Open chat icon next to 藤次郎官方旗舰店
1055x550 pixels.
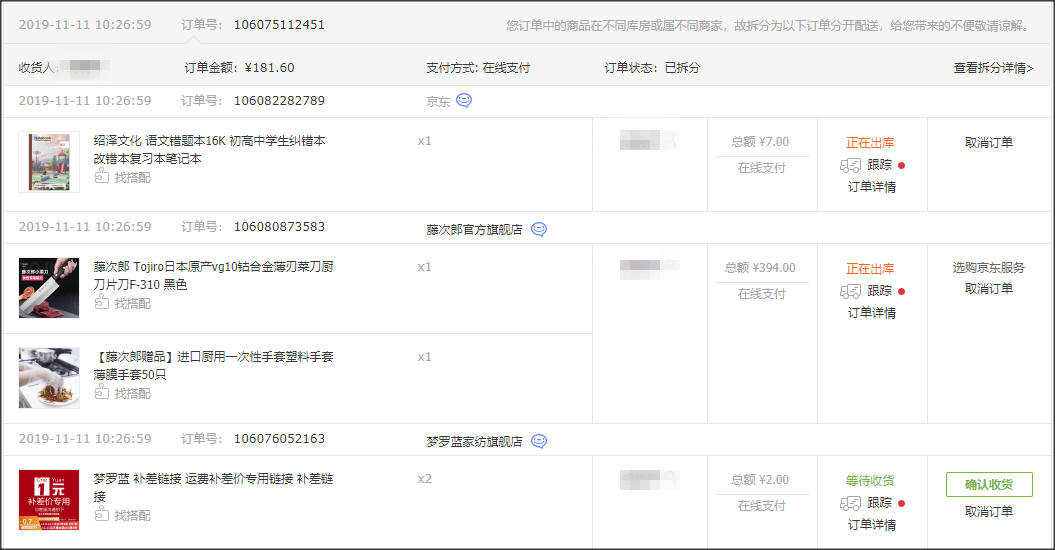(539, 230)
